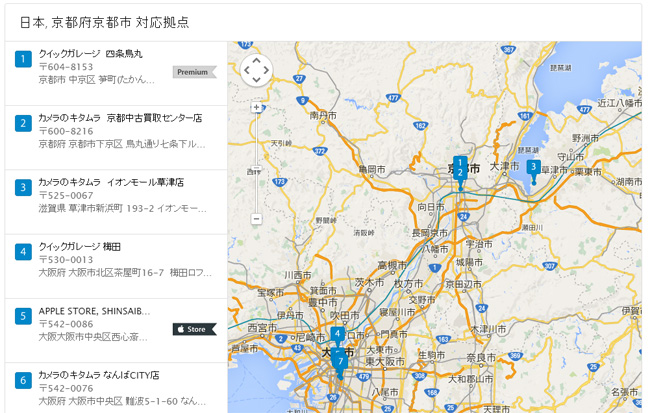The image size is (650, 413).
Task: Zoom out with the map minus button
Action: (x=257, y=219)
